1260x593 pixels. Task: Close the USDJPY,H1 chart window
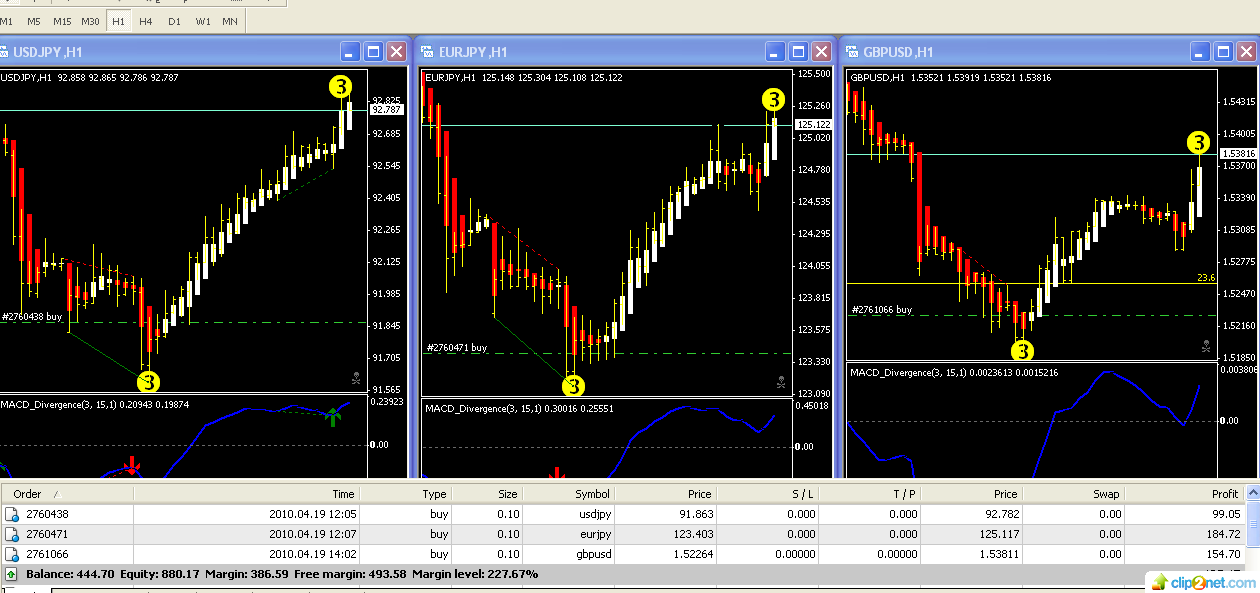click(x=397, y=52)
